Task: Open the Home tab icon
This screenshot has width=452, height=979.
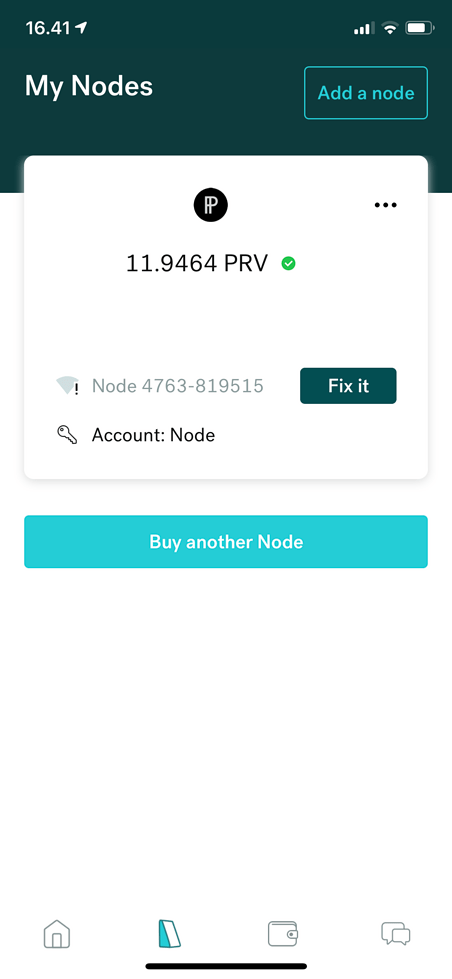Action: click(57, 935)
